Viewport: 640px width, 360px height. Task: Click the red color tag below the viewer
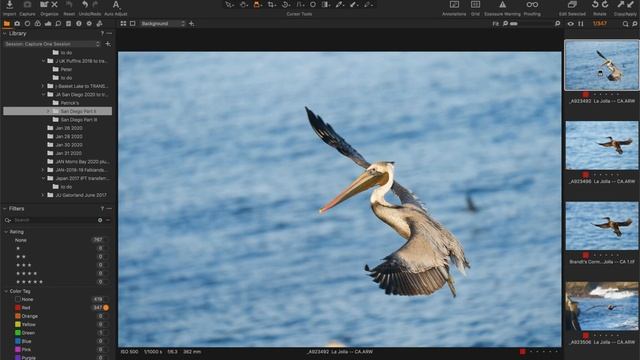coord(522,351)
